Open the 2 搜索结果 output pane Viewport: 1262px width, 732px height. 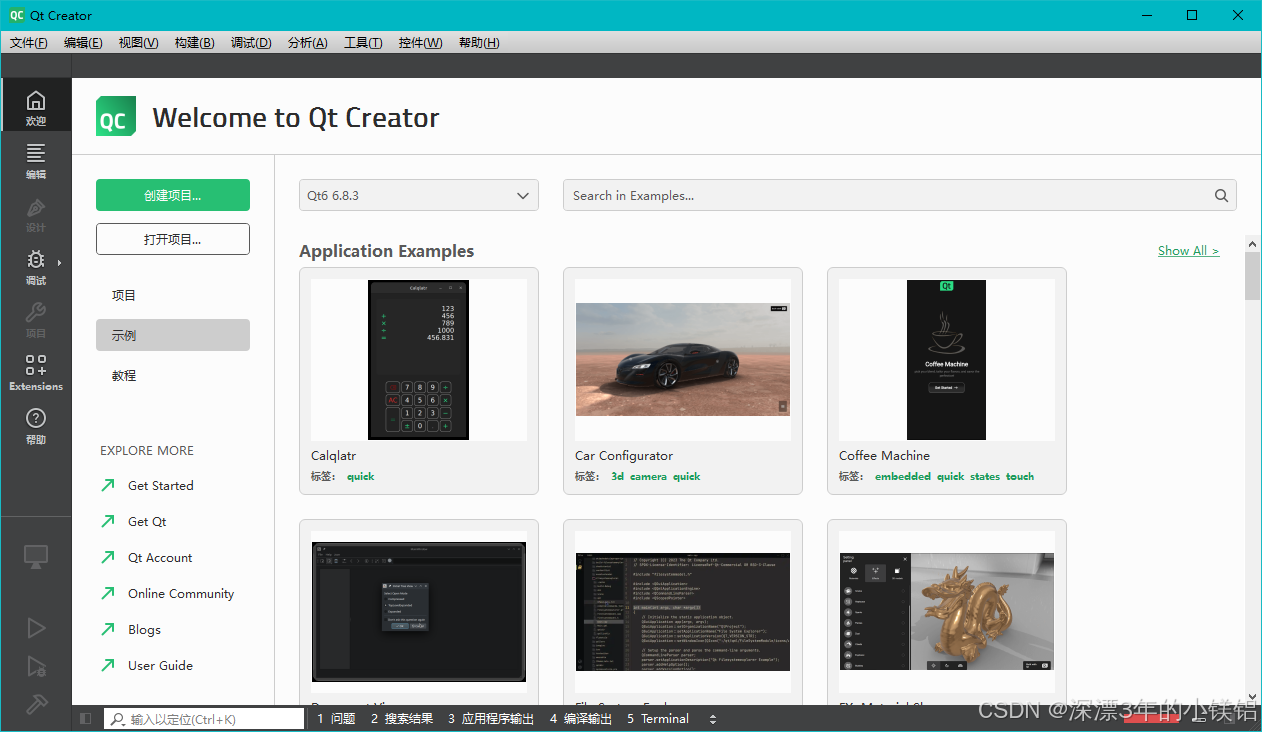tap(402, 718)
